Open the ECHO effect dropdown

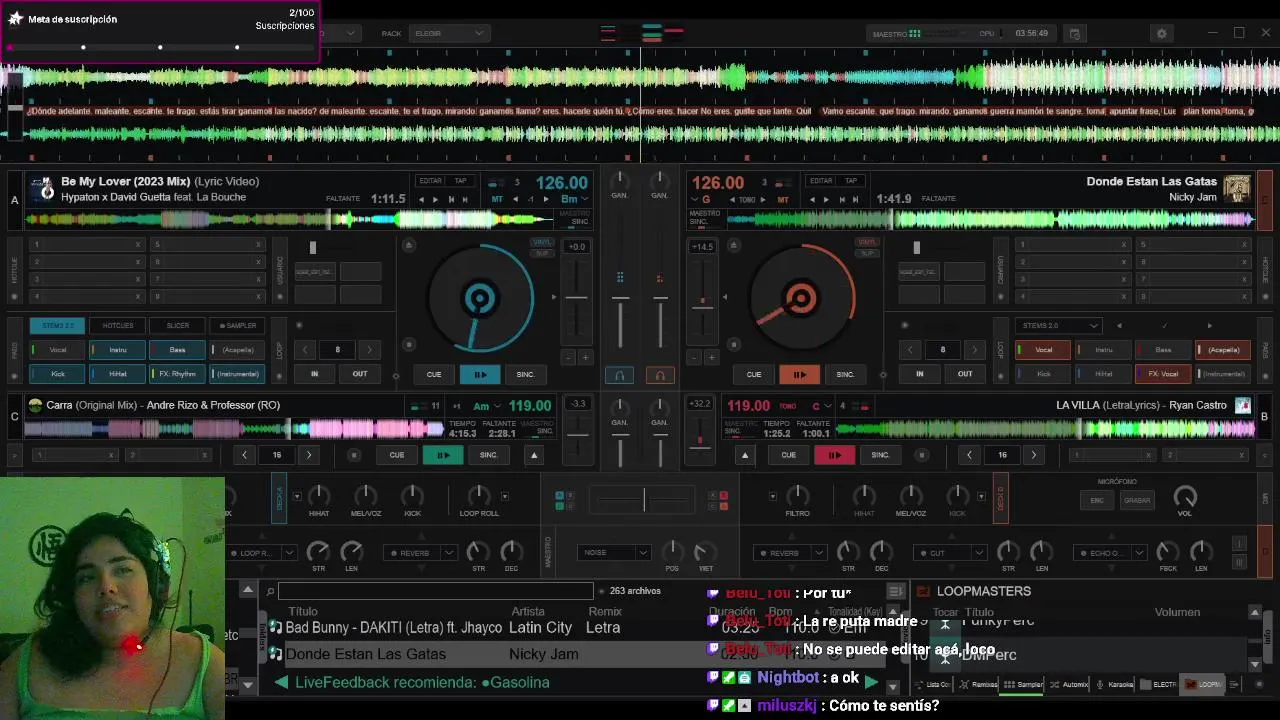pos(1112,553)
